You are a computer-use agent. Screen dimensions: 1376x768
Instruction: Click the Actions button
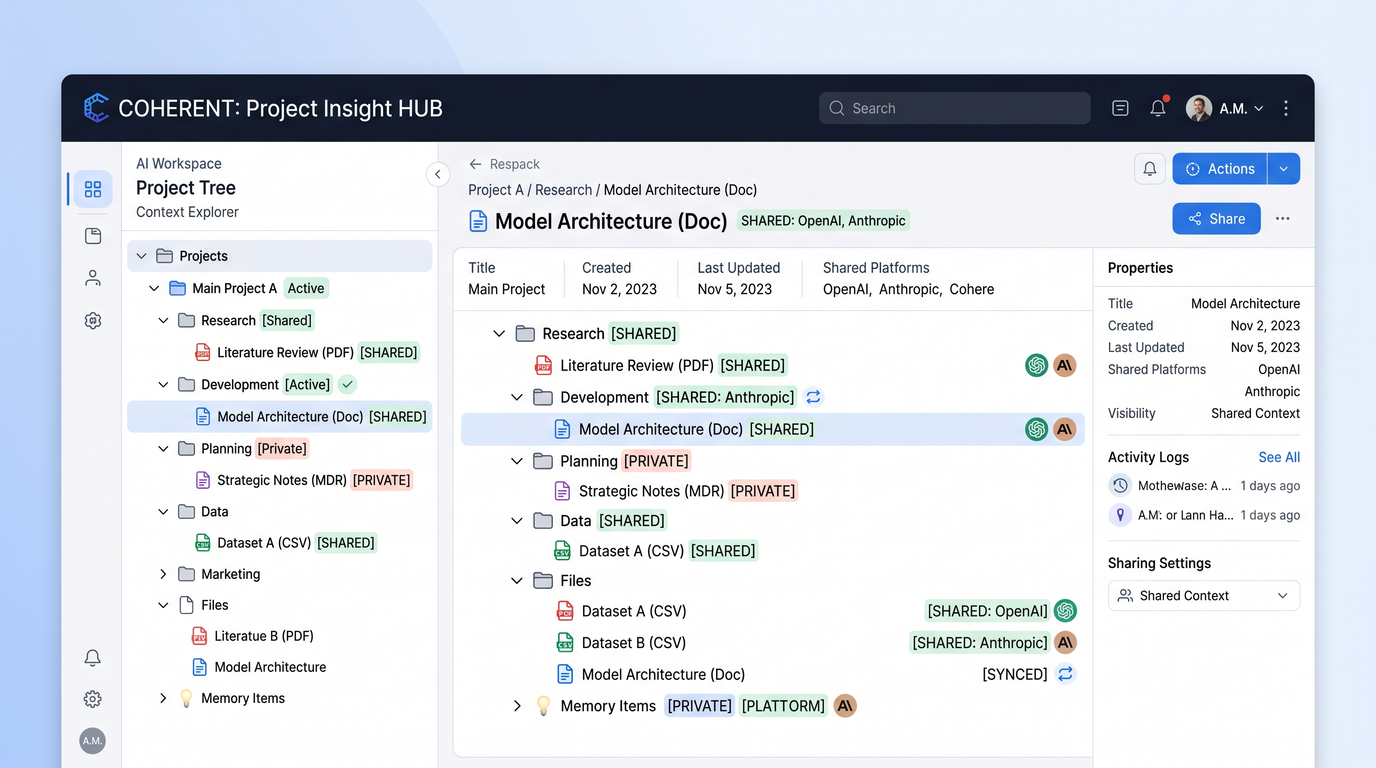[1220, 169]
